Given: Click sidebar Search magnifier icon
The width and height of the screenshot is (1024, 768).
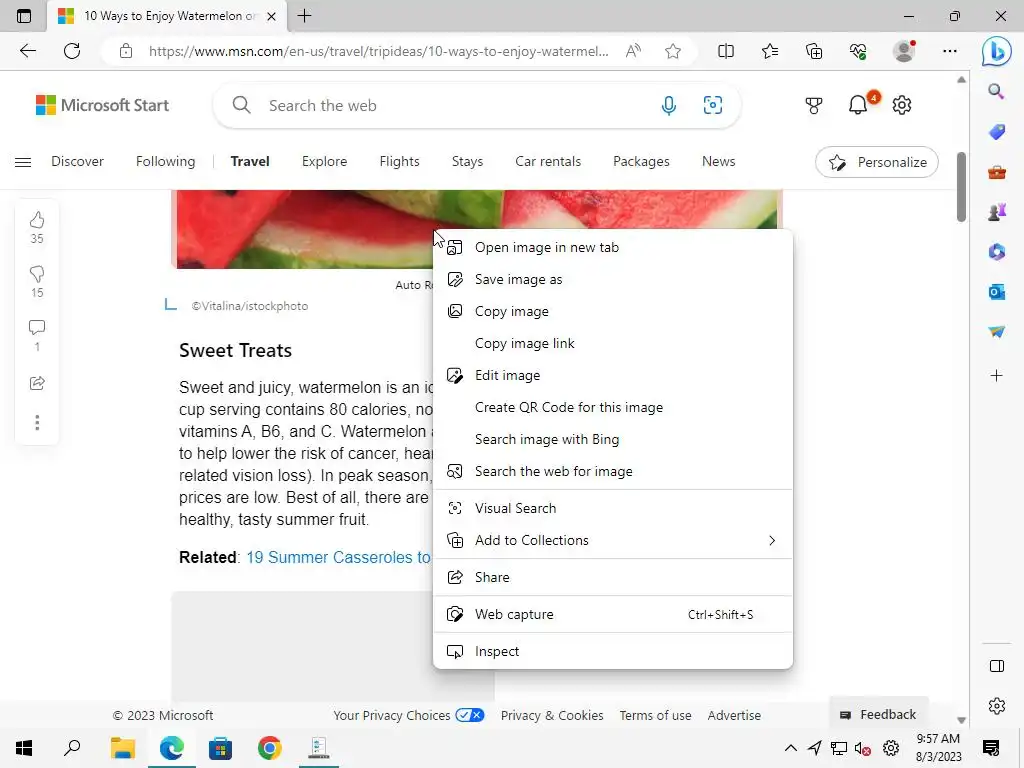Looking at the screenshot, I should coord(996,91).
